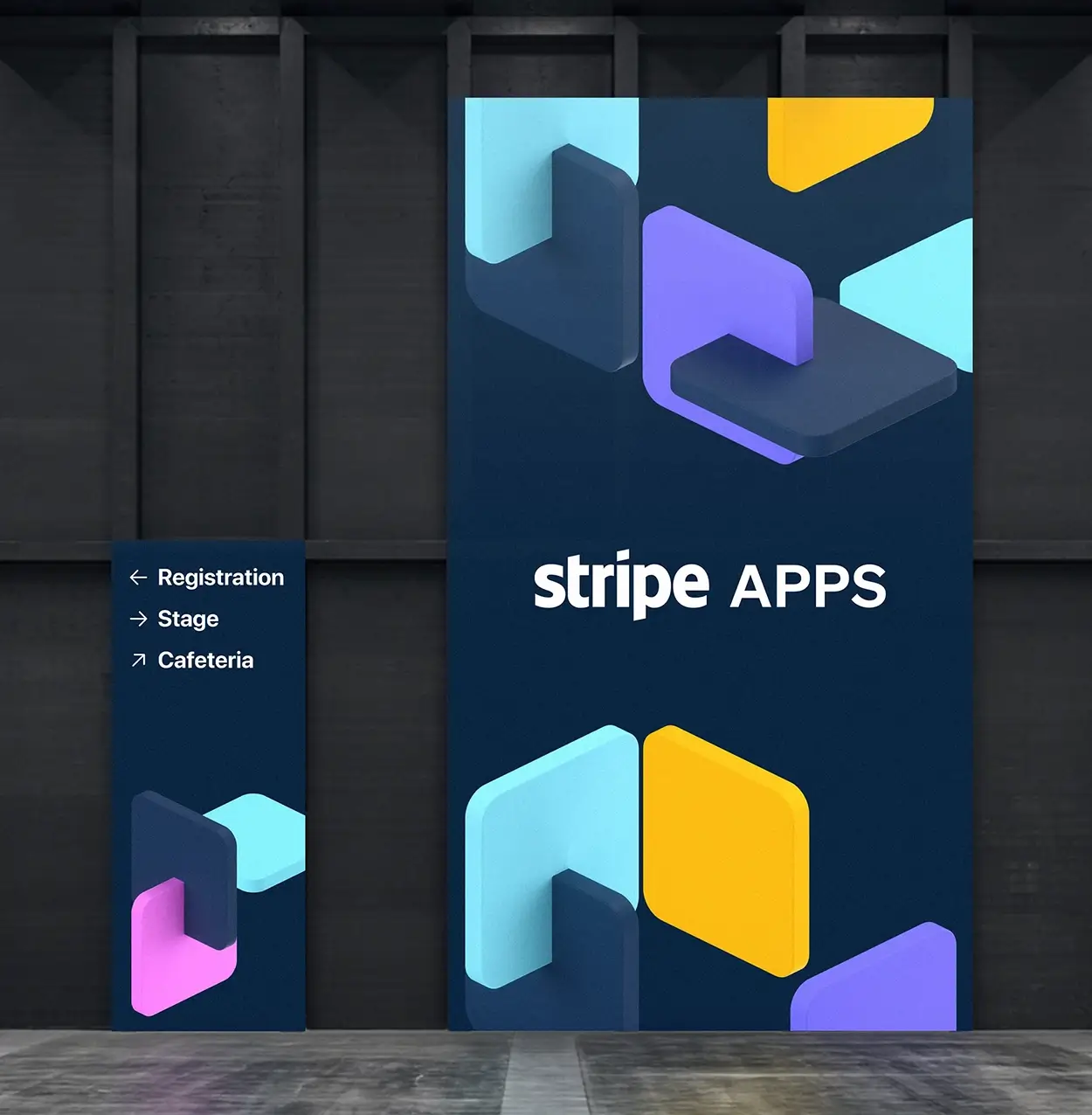1092x1115 pixels.
Task: Select the Stage direction label
Action: [188, 619]
